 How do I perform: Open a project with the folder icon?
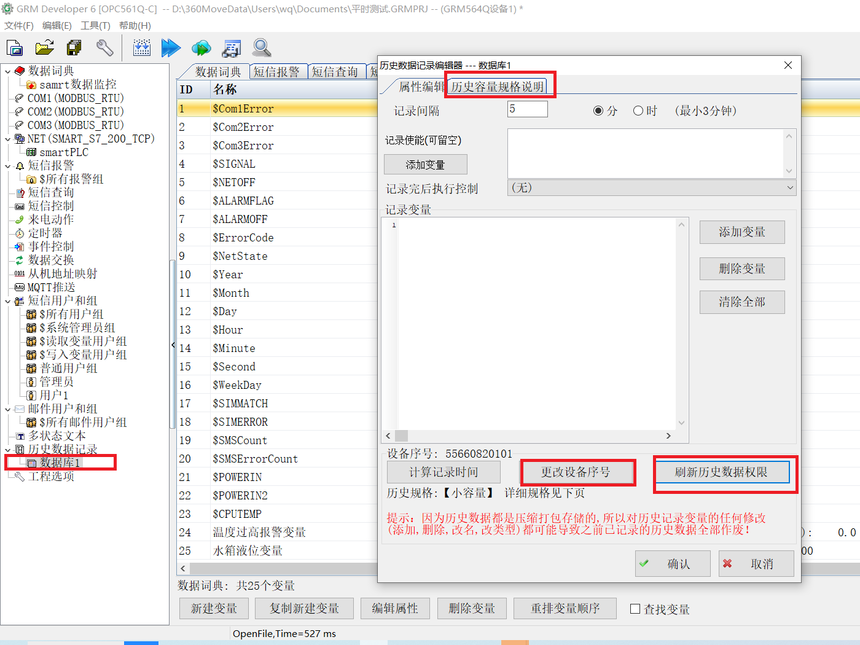[x=44, y=47]
